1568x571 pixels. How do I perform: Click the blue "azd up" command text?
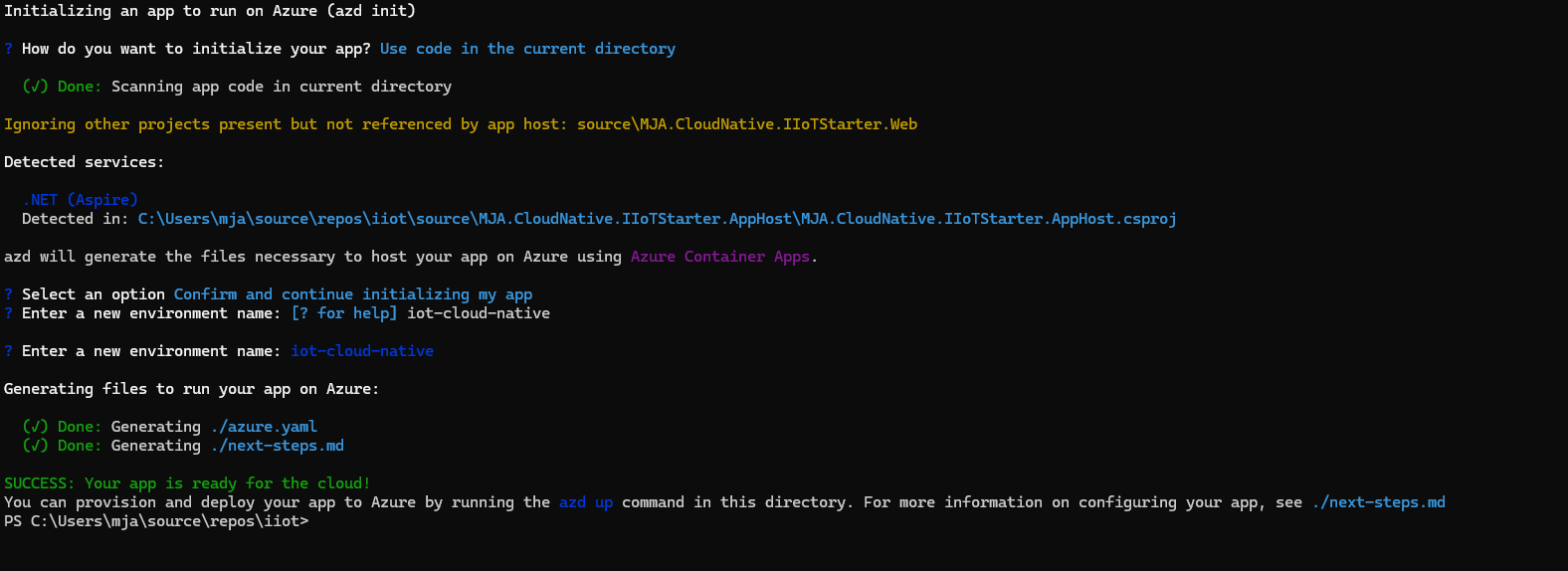click(585, 502)
